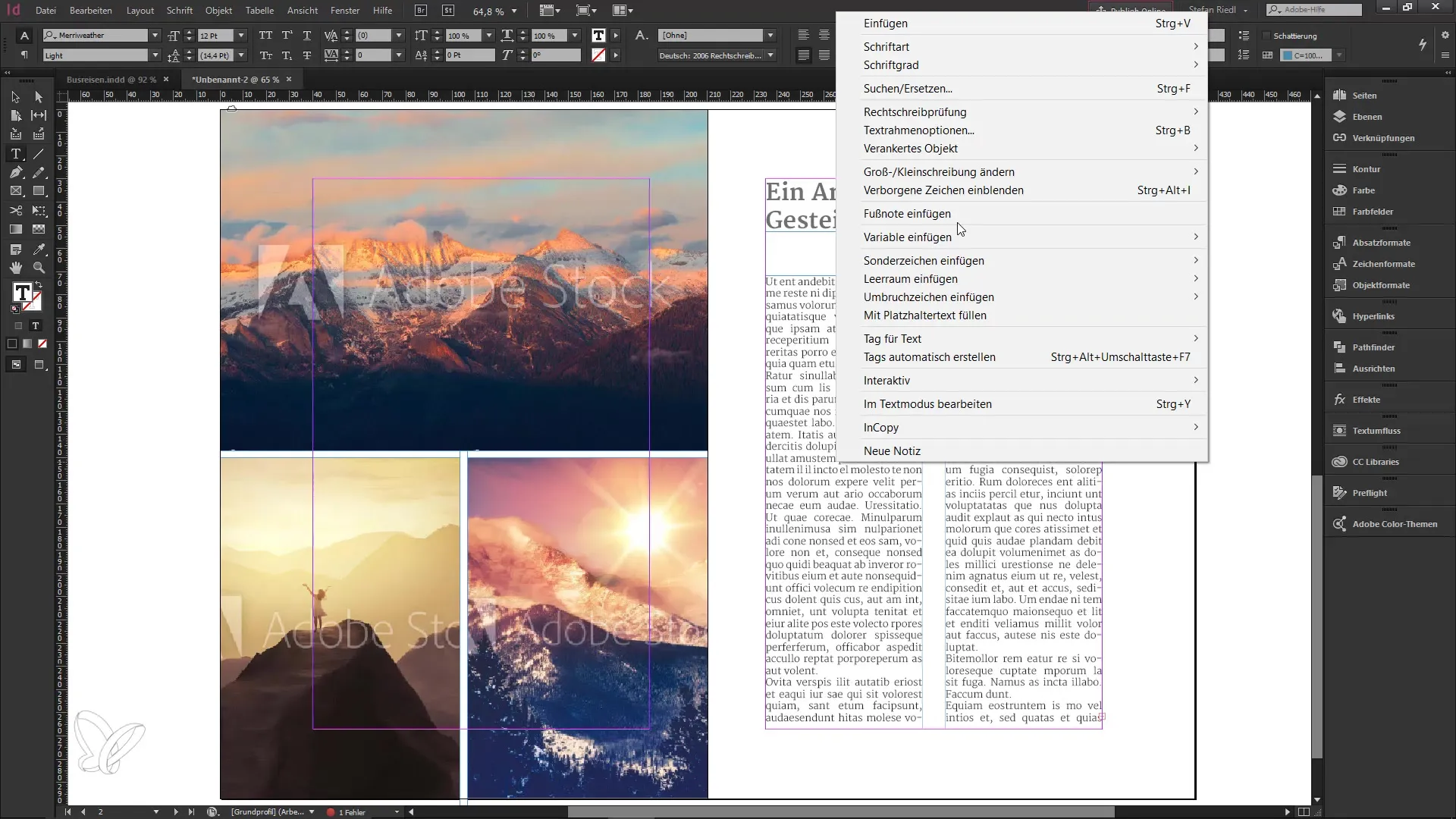This screenshot has width=1456, height=819.
Task: Apply None color swatch in toolbox
Action: (x=42, y=344)
